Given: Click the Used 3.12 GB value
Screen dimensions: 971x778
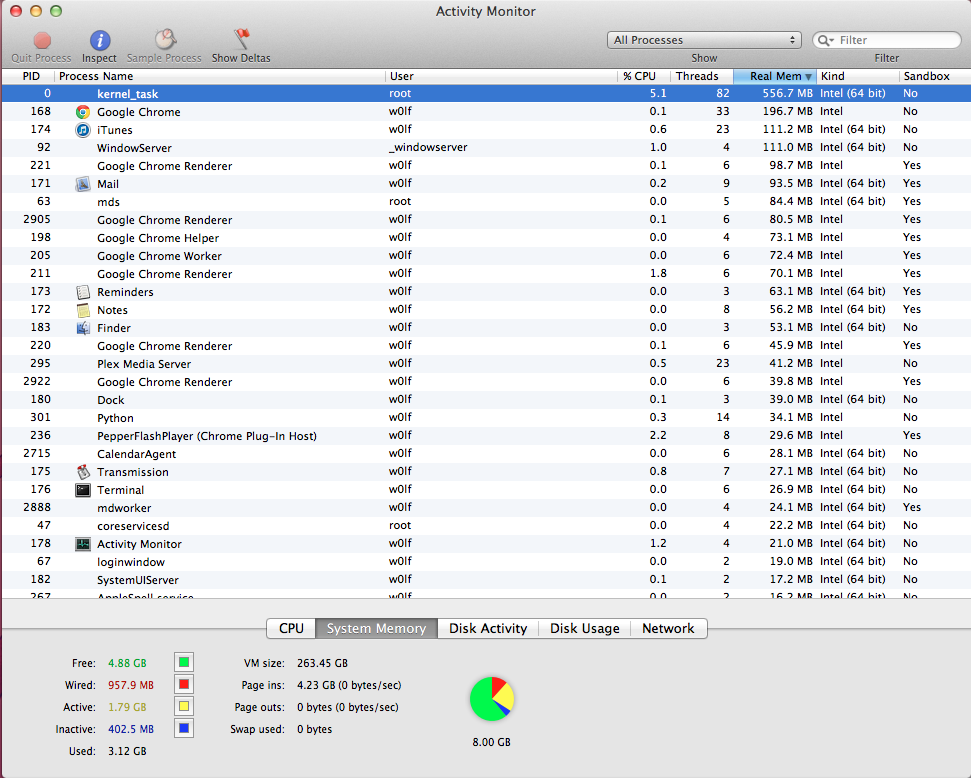Looking at the screenshot, I should [x=127, y=751].
